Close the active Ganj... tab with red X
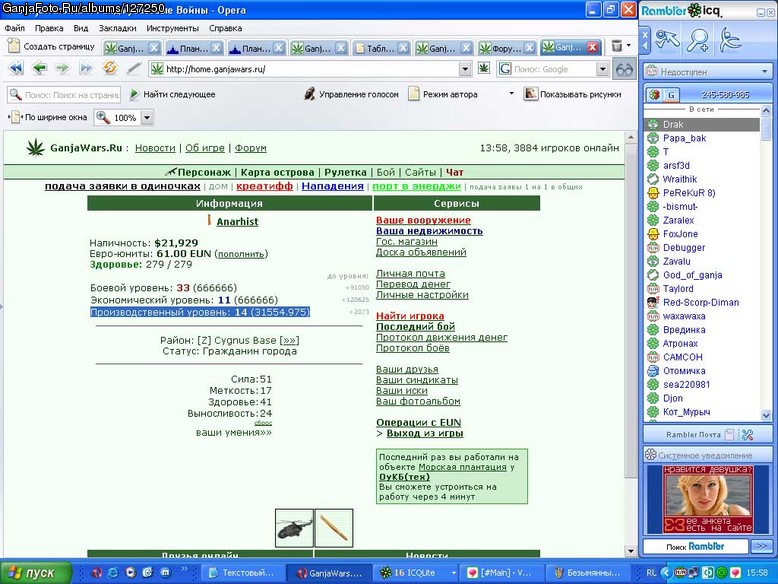Screen dimensions: 778x584 coord(592,47)
